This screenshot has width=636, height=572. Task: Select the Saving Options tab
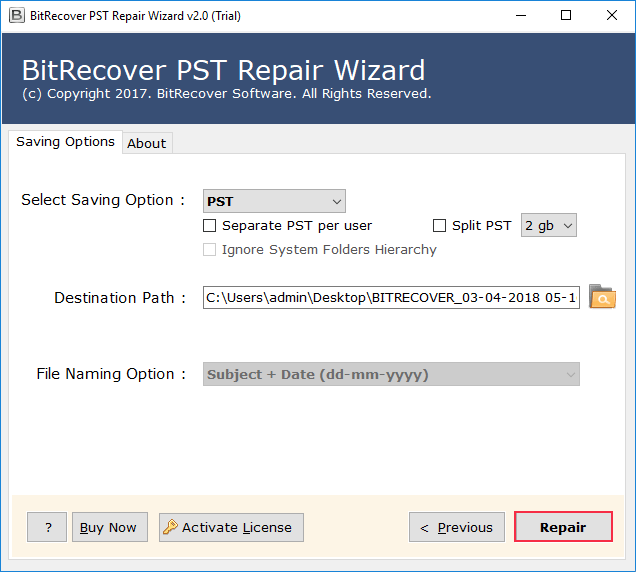[x=65, y=142]
